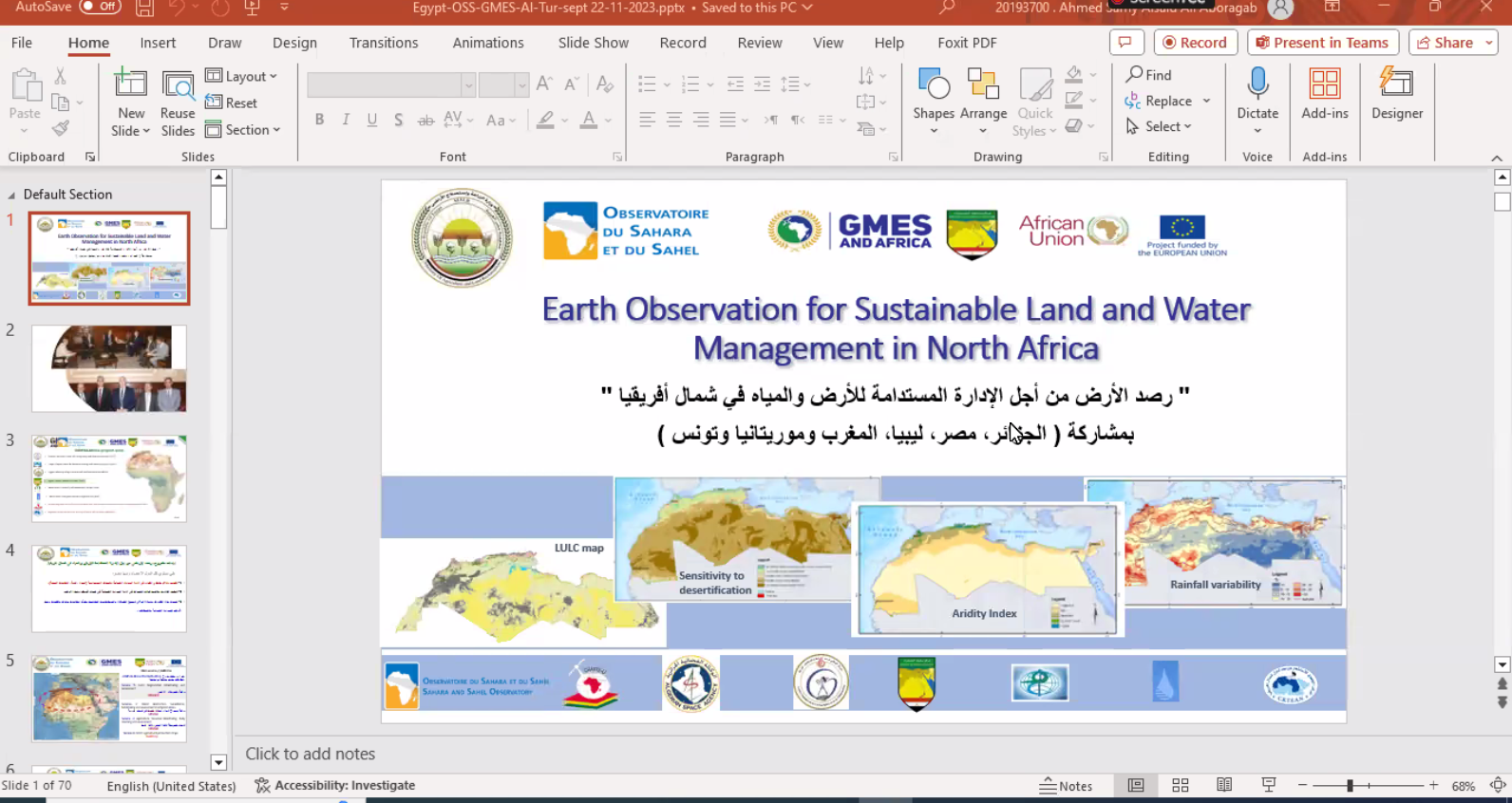Toggle Italic formatting

[x=346, y=120]
